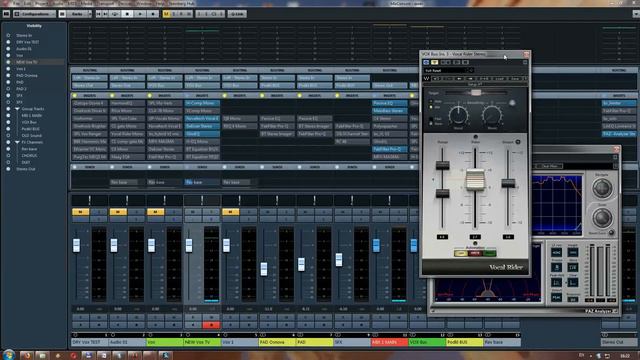Click the Waves W logo in Vocal Rider
The height and width of the screenshot is (360, 640).
click(x=427, y=78)
